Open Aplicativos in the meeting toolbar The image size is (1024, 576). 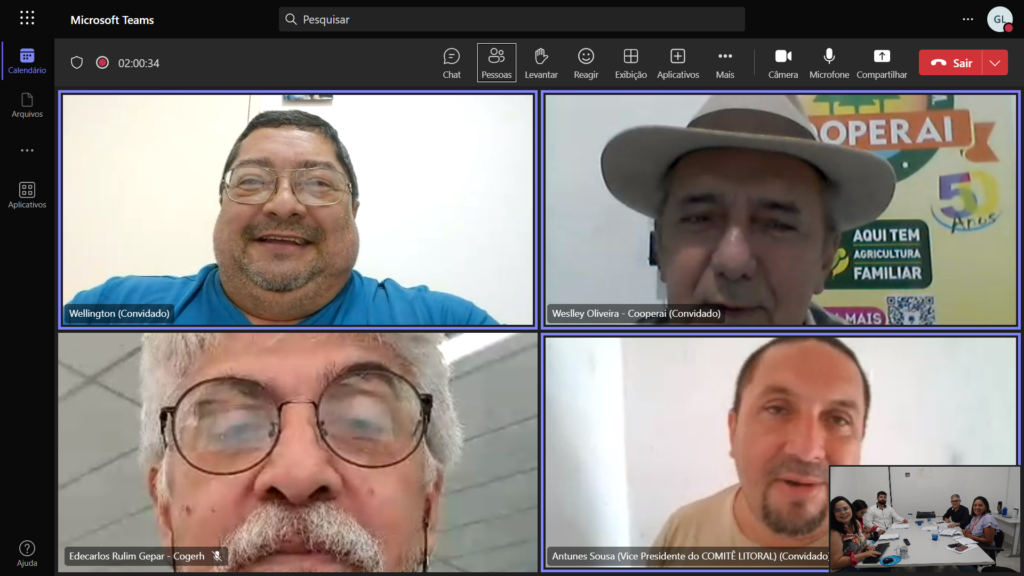[x=678, y=63]
